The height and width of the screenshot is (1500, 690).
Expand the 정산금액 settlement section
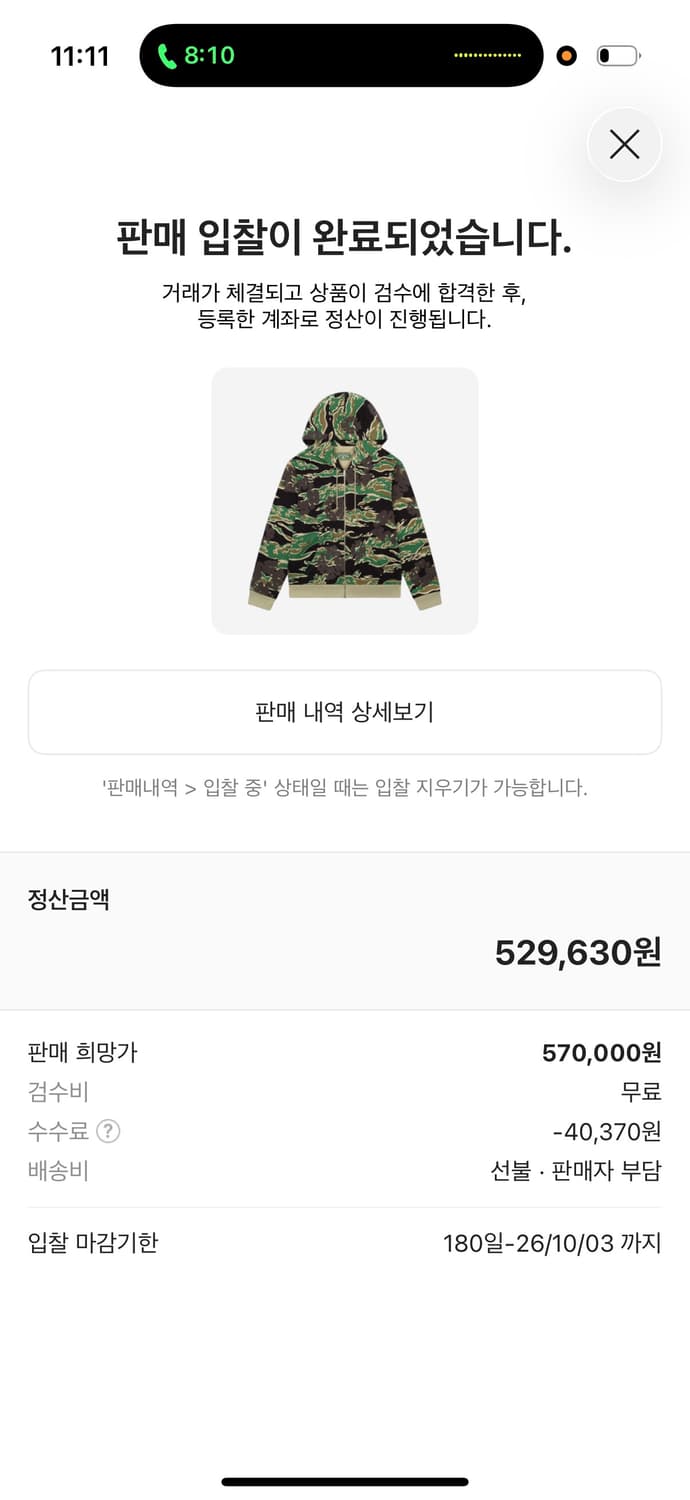[344, 927]
